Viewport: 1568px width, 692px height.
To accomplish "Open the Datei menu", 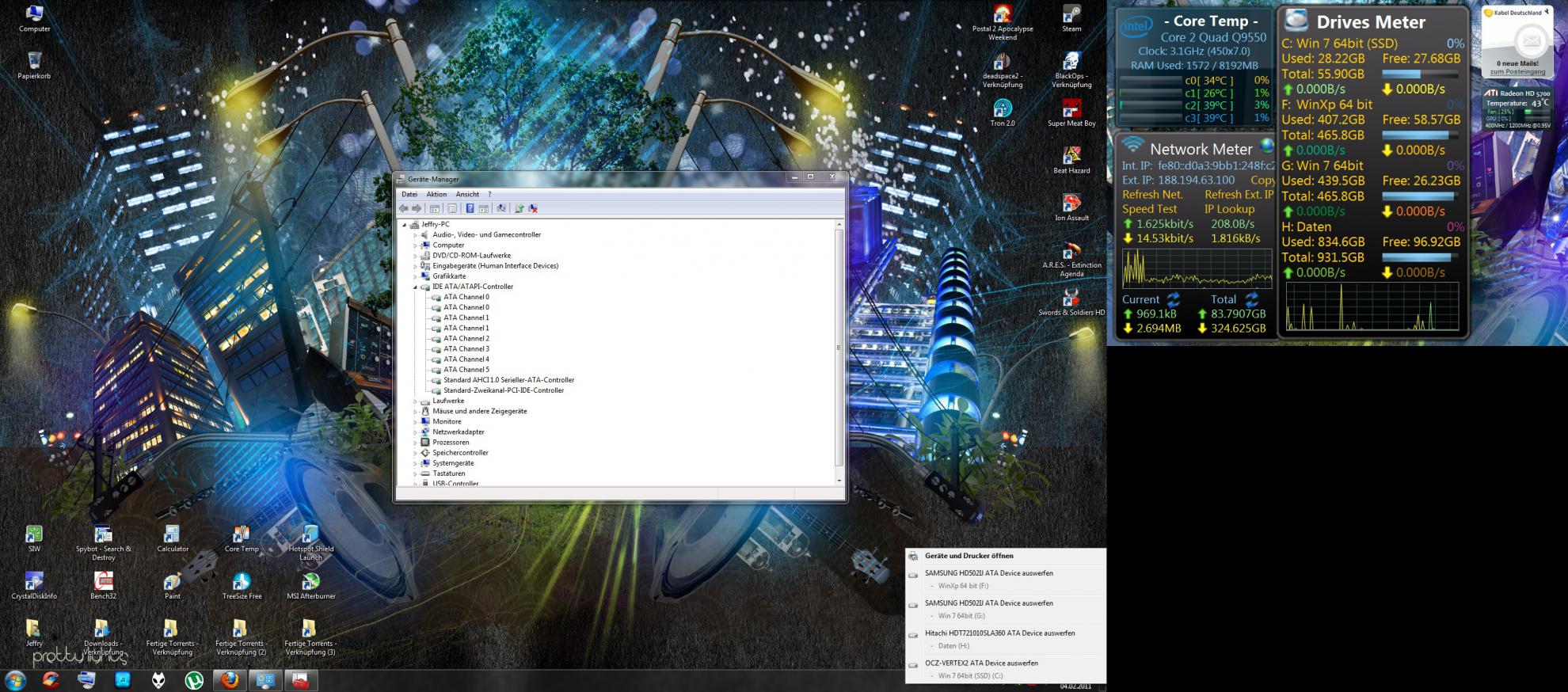I will (409, 194).
